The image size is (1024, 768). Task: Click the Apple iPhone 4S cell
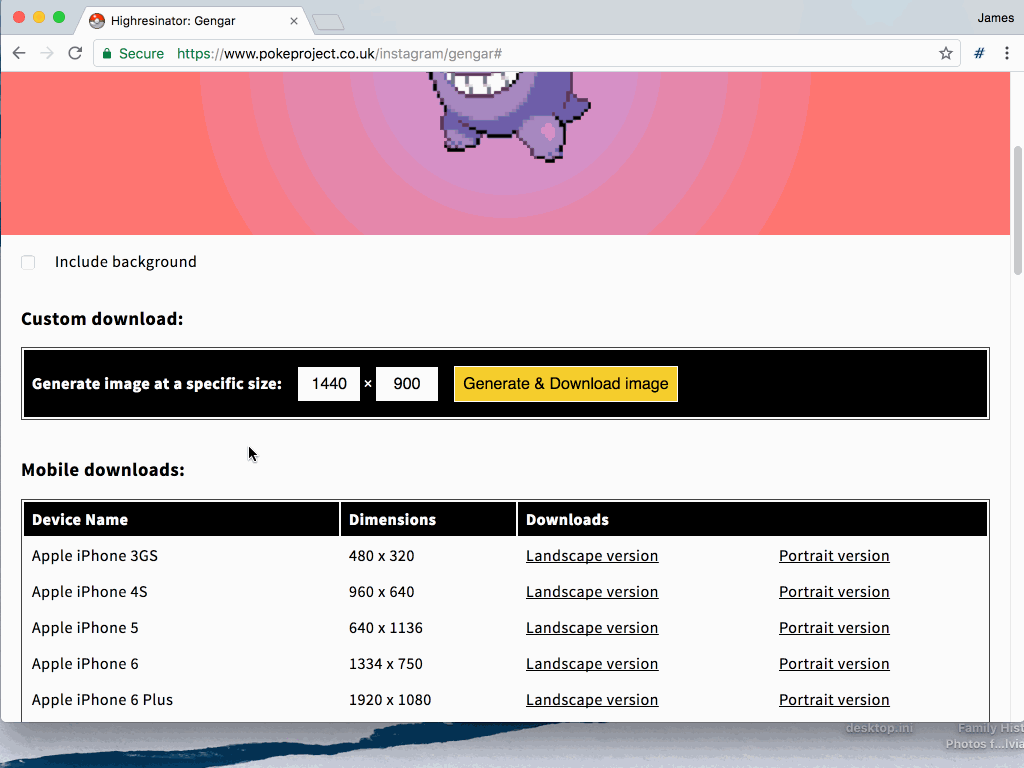(x=89, y=592)
